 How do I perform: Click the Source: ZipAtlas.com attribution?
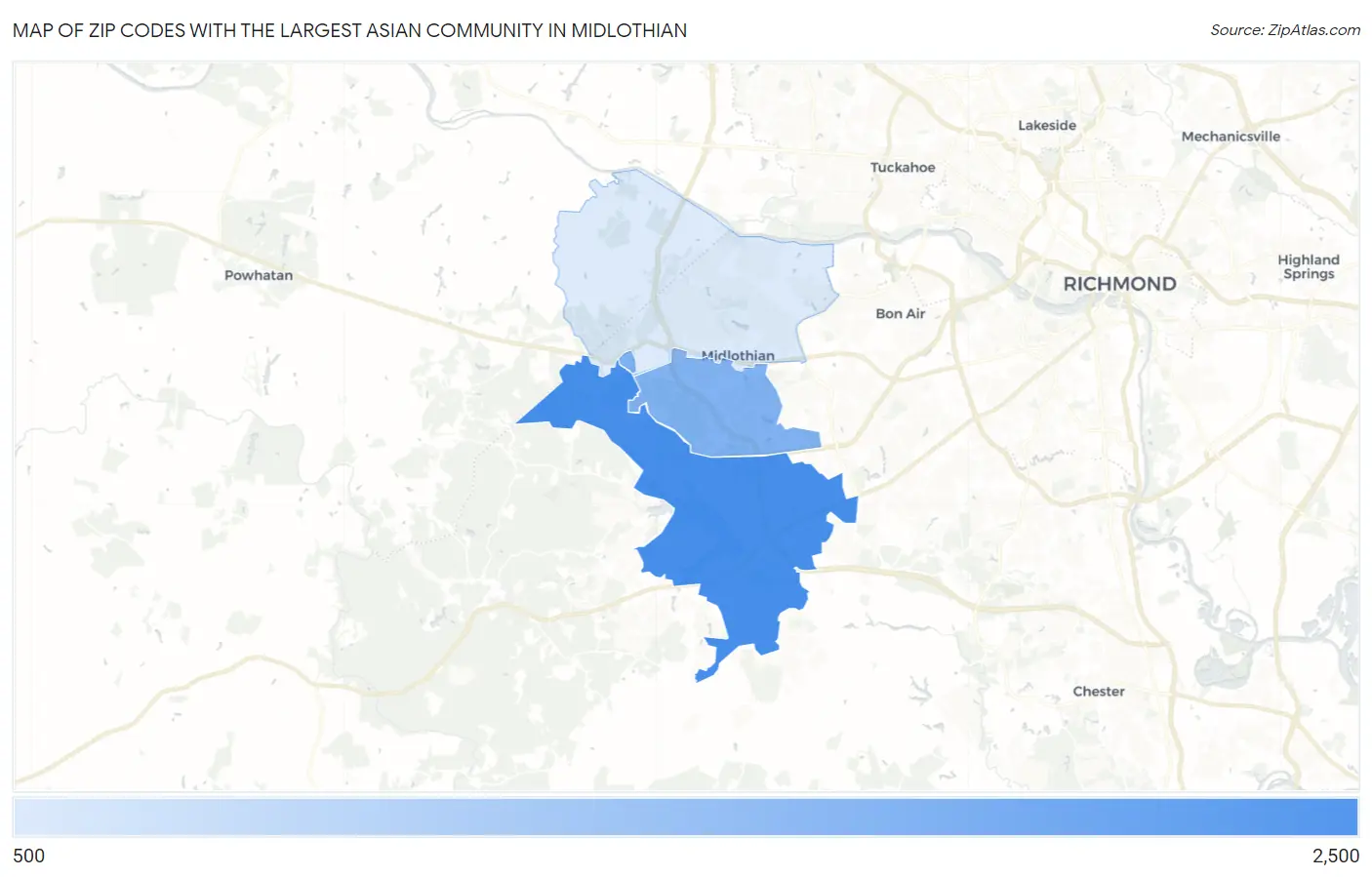[x=1285, y=30]
